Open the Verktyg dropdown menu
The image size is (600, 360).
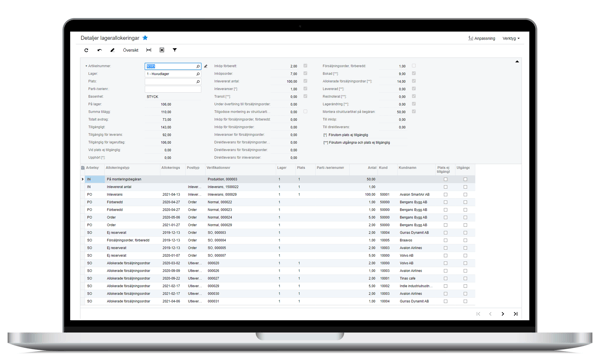511,38
